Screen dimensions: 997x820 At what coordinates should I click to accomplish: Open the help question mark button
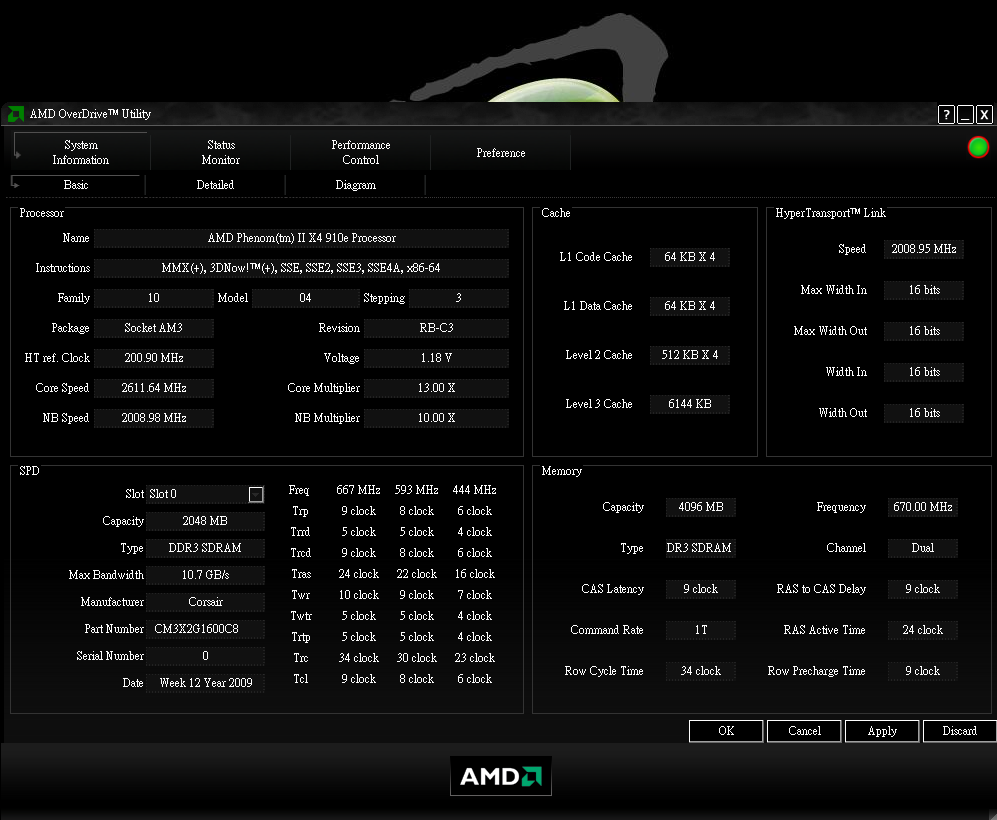[x=946, y=114]
